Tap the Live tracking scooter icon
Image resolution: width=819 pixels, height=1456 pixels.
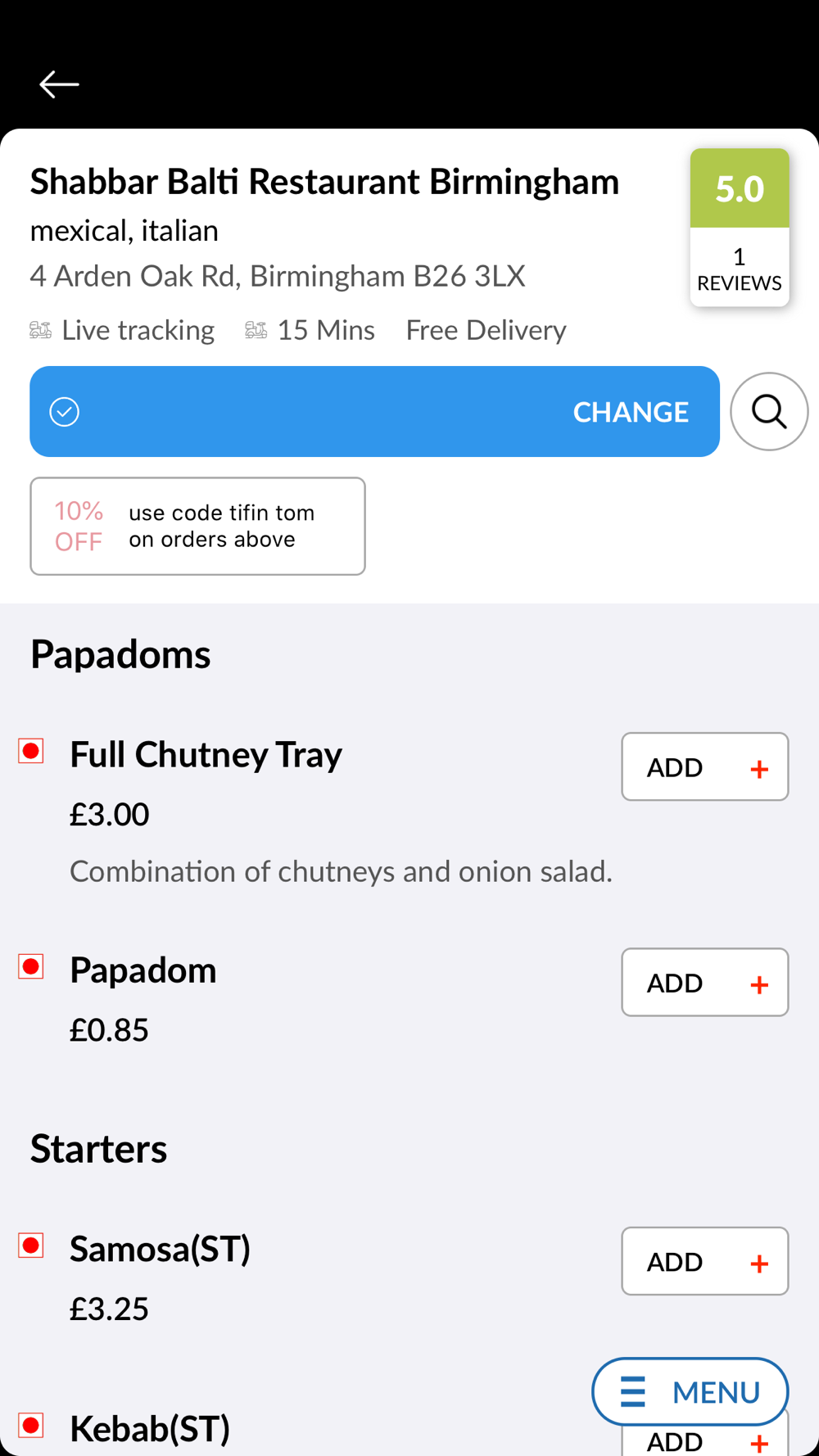[40, 330]
